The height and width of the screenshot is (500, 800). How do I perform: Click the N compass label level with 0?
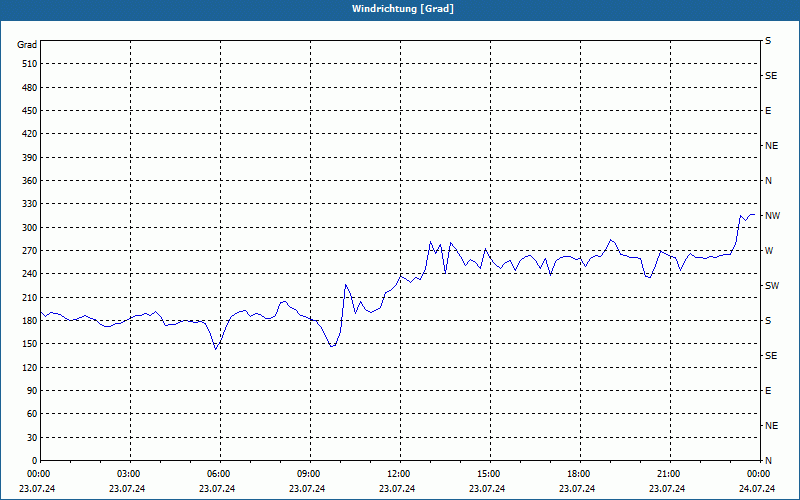(x=768, y=460)
